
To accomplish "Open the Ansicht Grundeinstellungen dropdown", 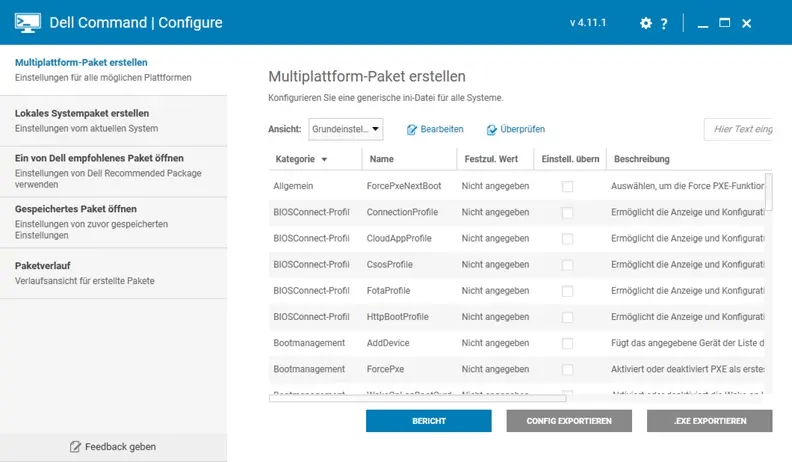I will (345, 129).
